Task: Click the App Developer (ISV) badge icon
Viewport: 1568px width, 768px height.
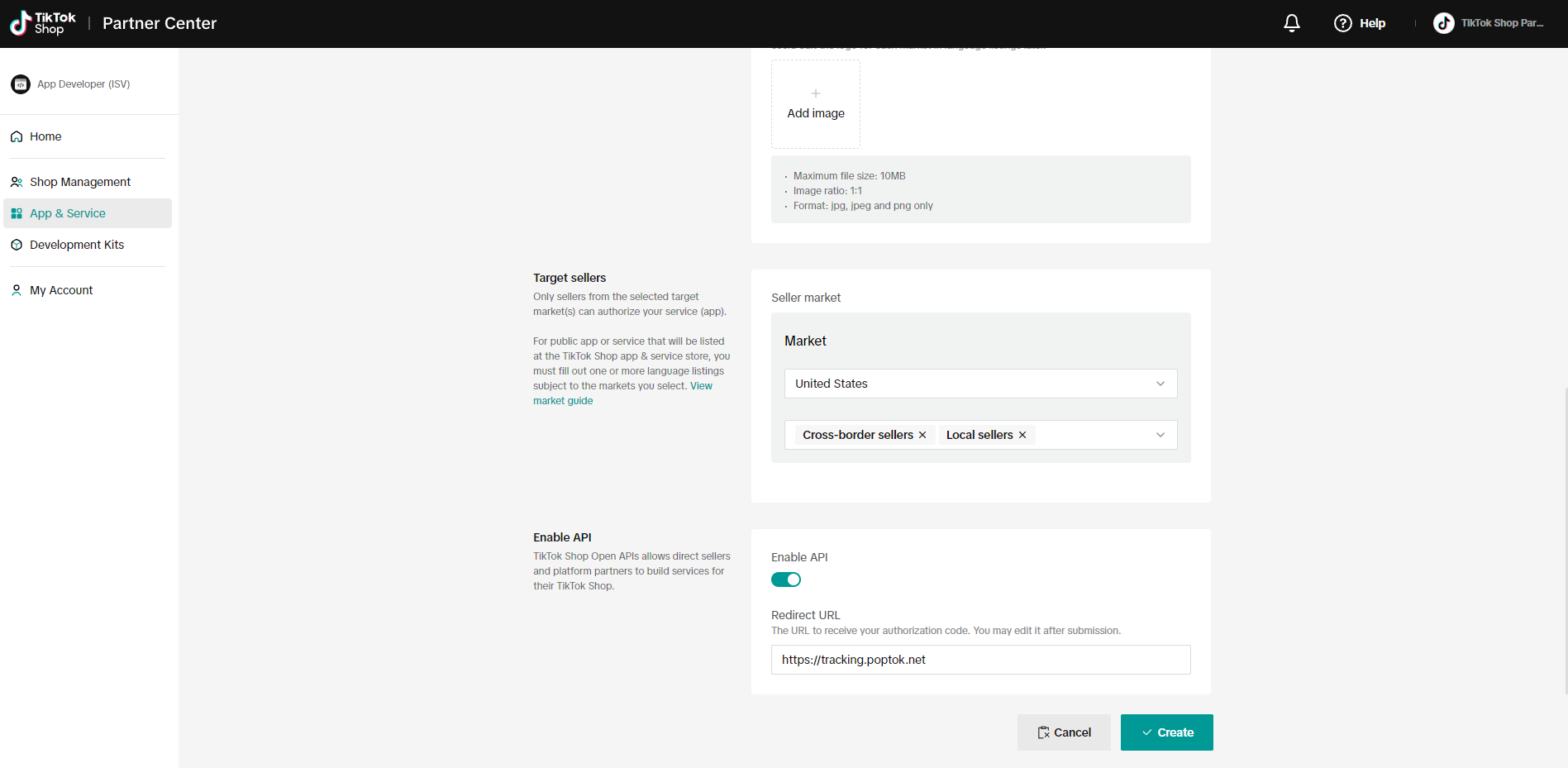Action: click(21, 84)
